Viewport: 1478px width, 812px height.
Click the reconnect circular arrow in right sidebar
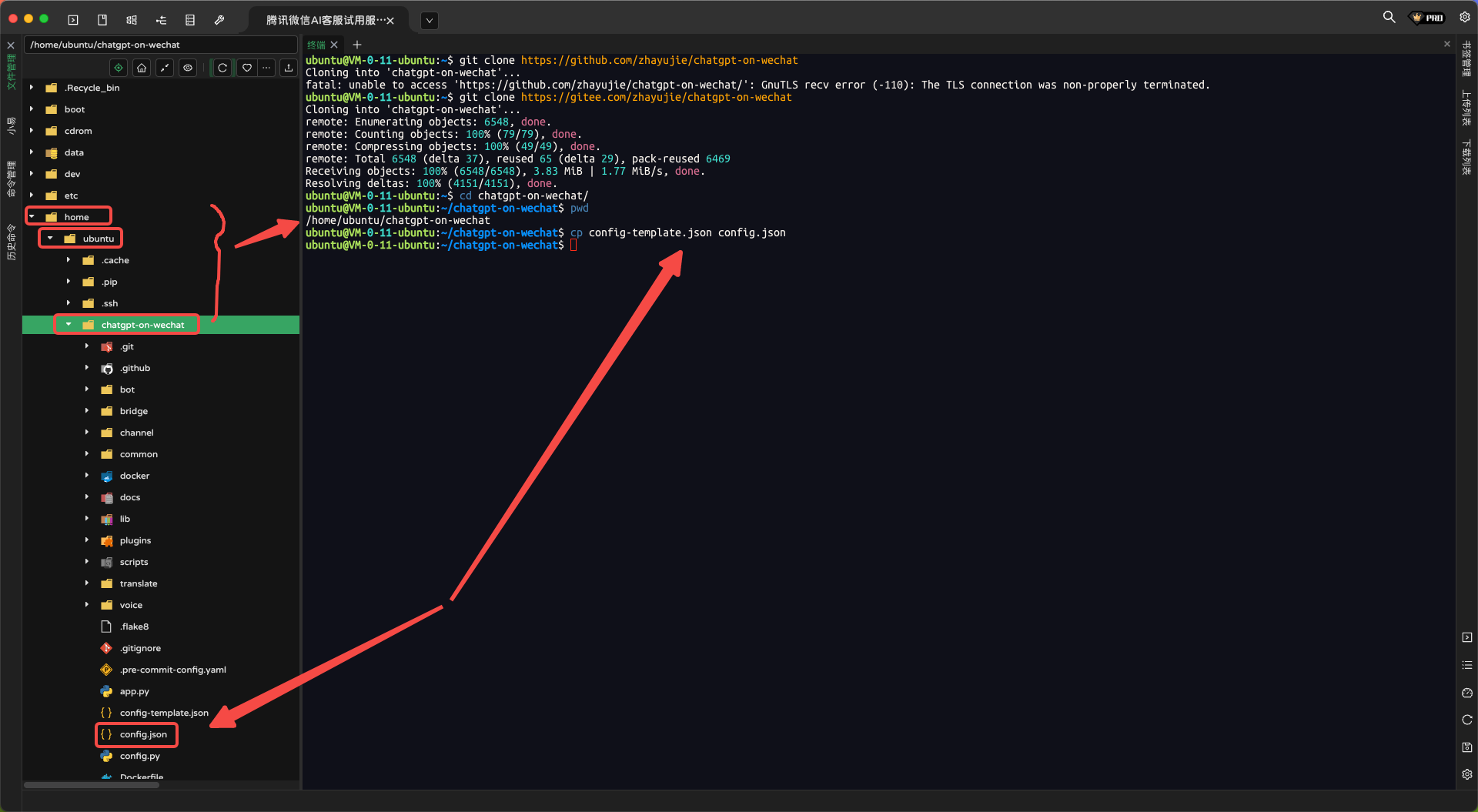pyautogui.click(x=1467, y=720)
